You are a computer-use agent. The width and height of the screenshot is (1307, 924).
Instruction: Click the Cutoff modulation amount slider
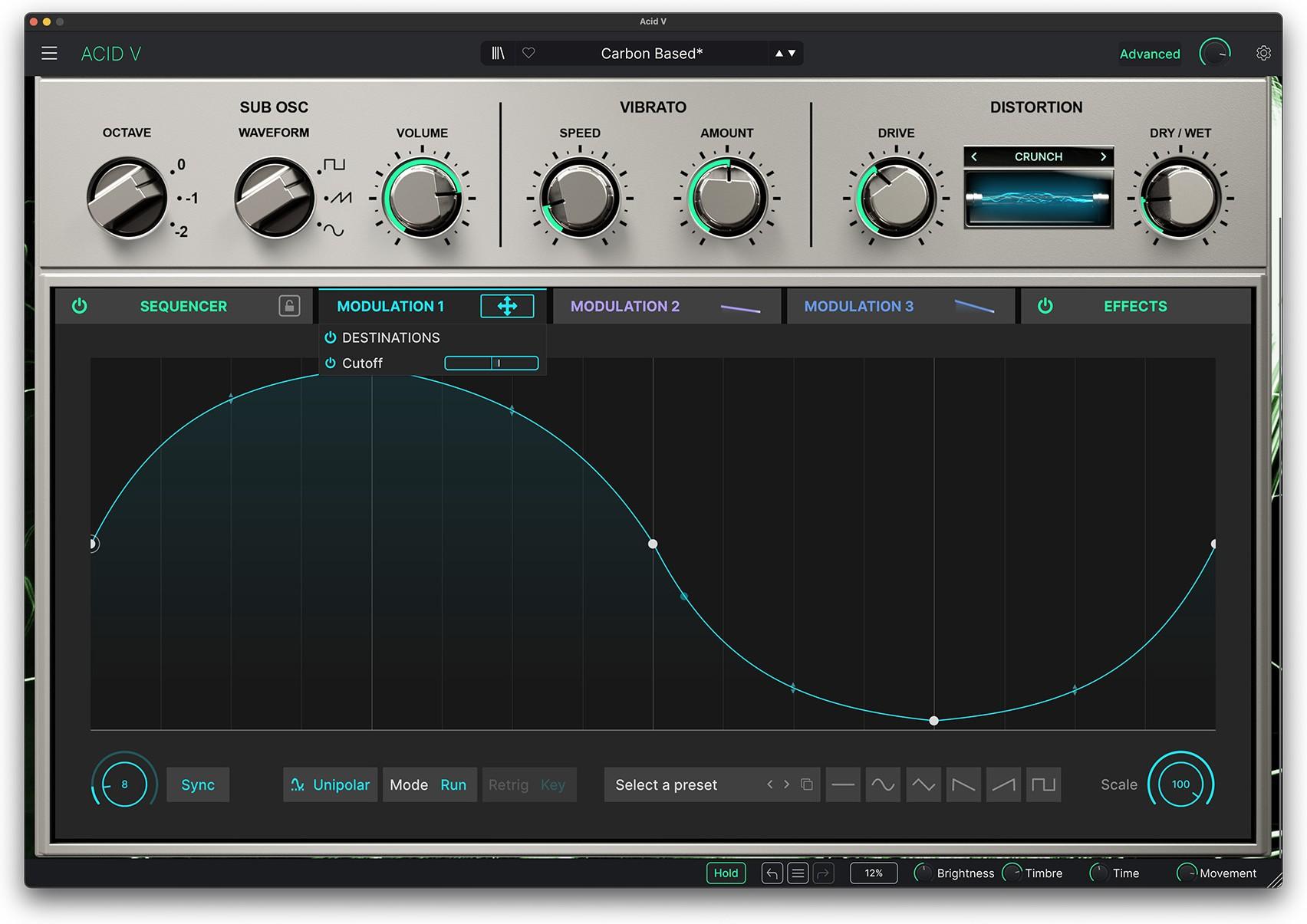coord(492,363)
